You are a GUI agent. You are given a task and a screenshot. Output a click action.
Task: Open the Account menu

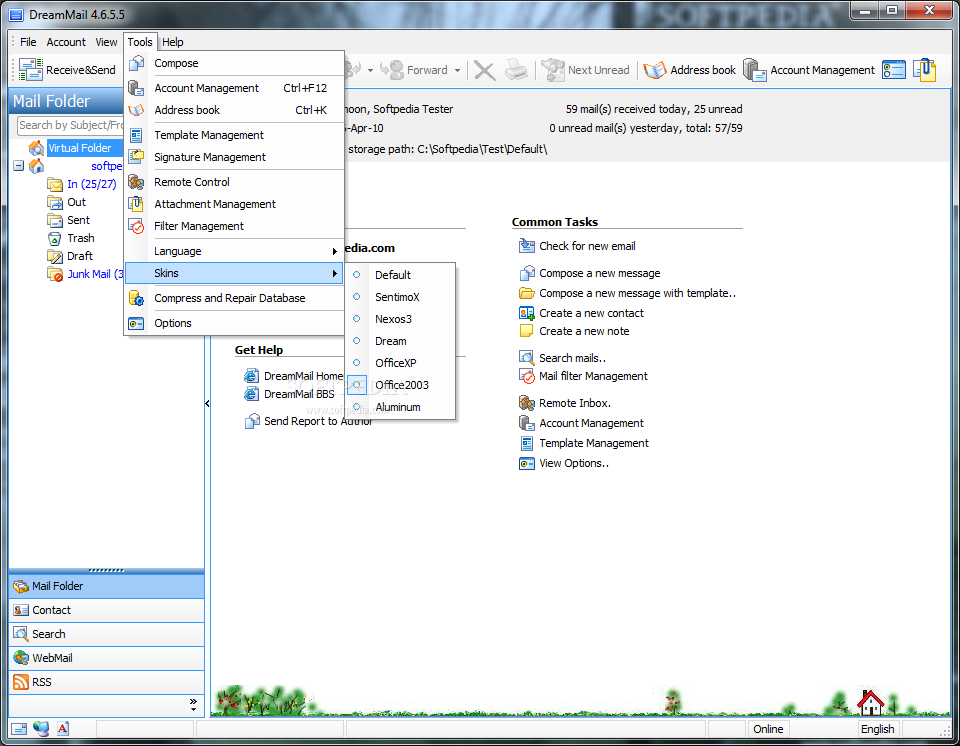tap(66, 42)
